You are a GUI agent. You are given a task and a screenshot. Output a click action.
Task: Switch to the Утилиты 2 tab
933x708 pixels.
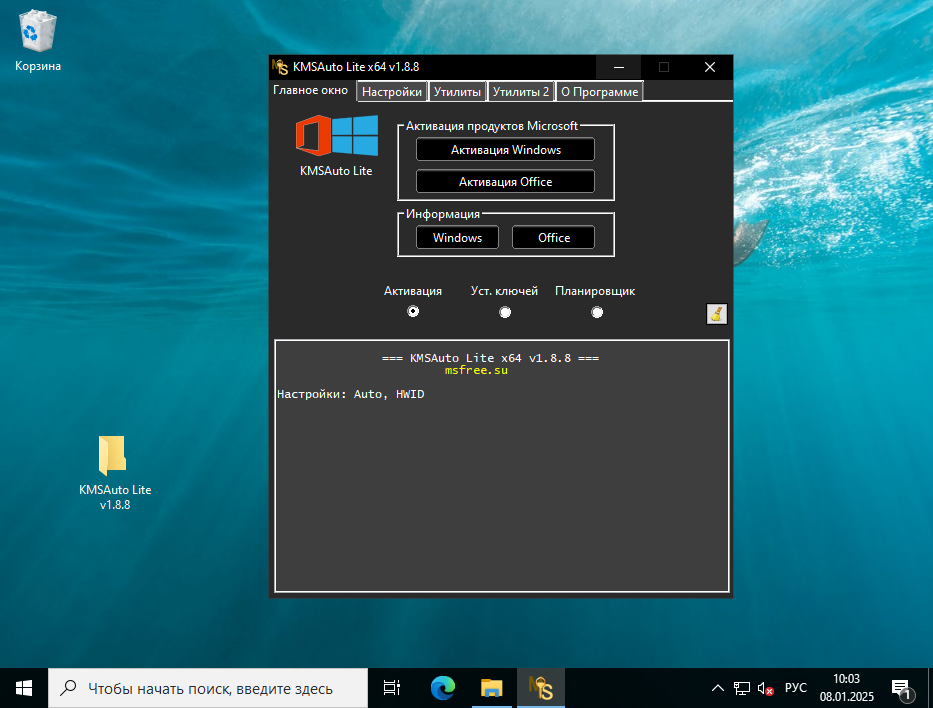pyautogui.click(x=521, y=91)
